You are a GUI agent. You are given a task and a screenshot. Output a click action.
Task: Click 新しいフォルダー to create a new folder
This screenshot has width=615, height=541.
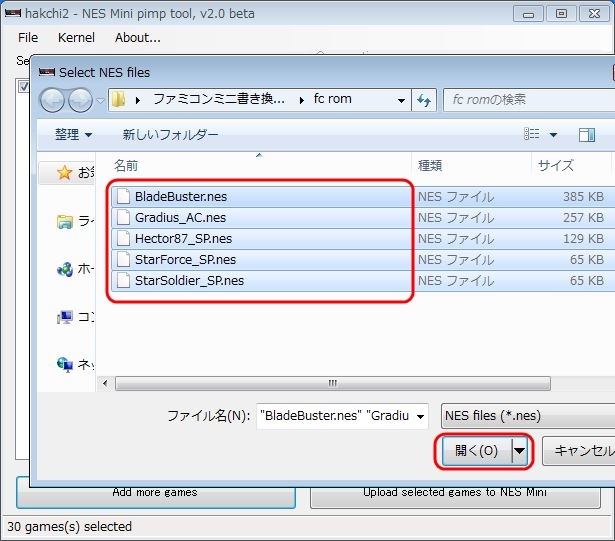click(170, 135)
